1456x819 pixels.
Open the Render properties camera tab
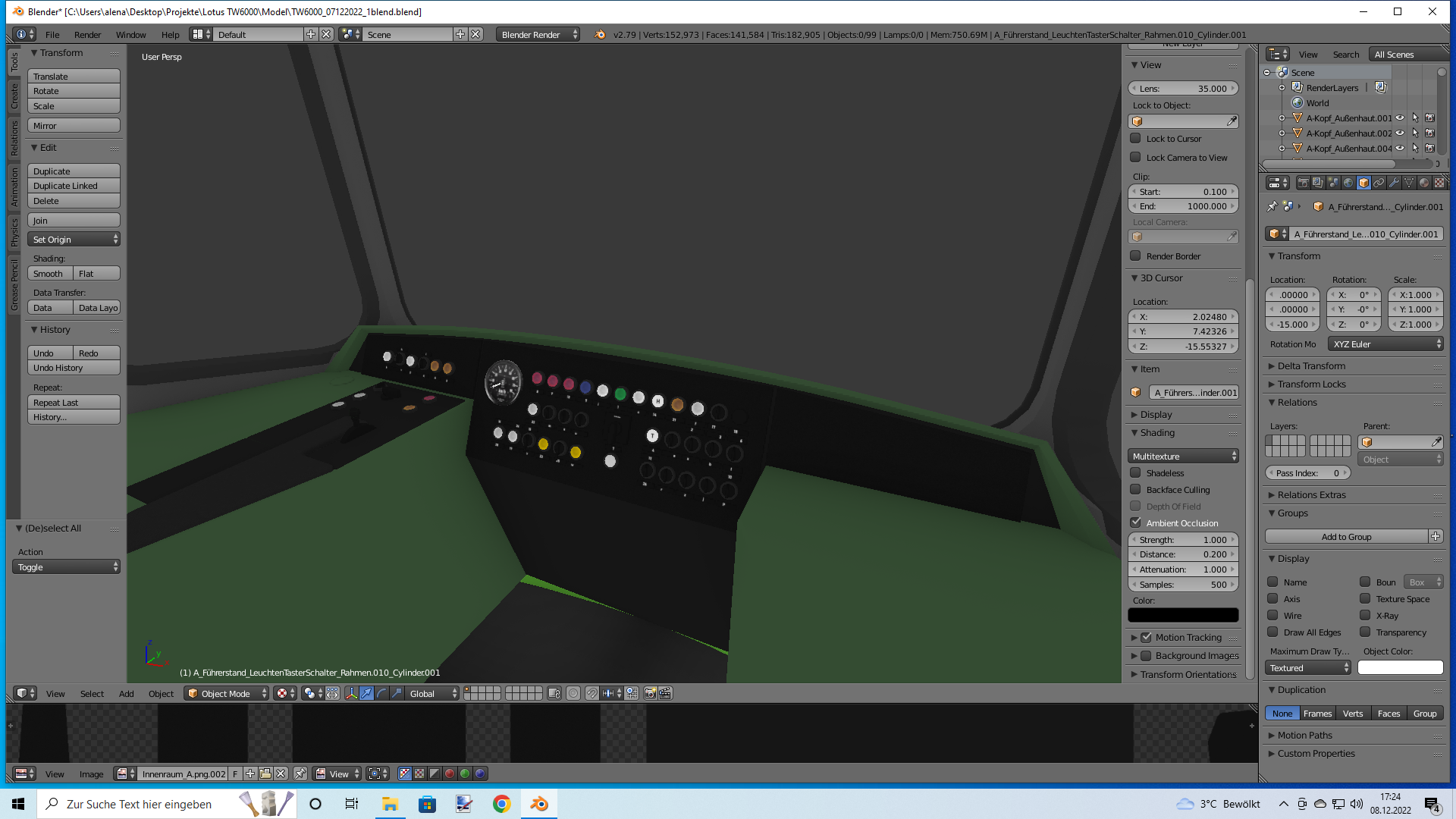pos(1304,183)
